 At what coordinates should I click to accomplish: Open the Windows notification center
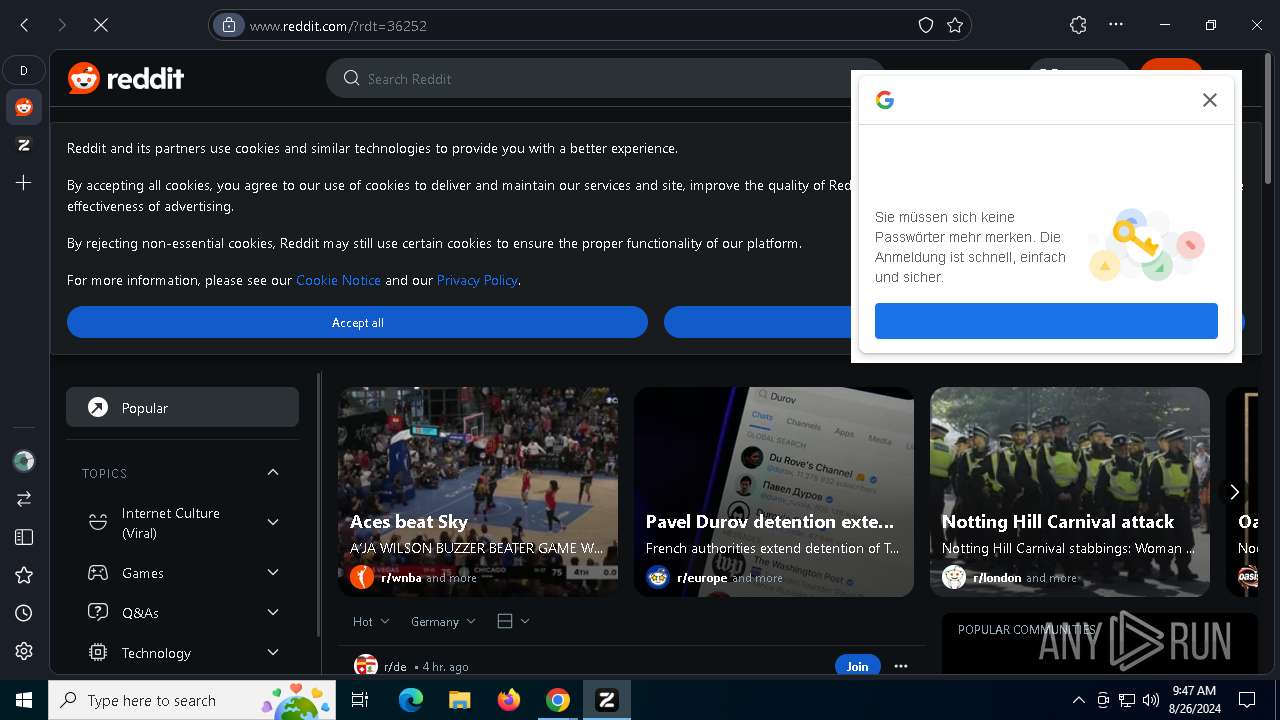[x=1247, y=700]
